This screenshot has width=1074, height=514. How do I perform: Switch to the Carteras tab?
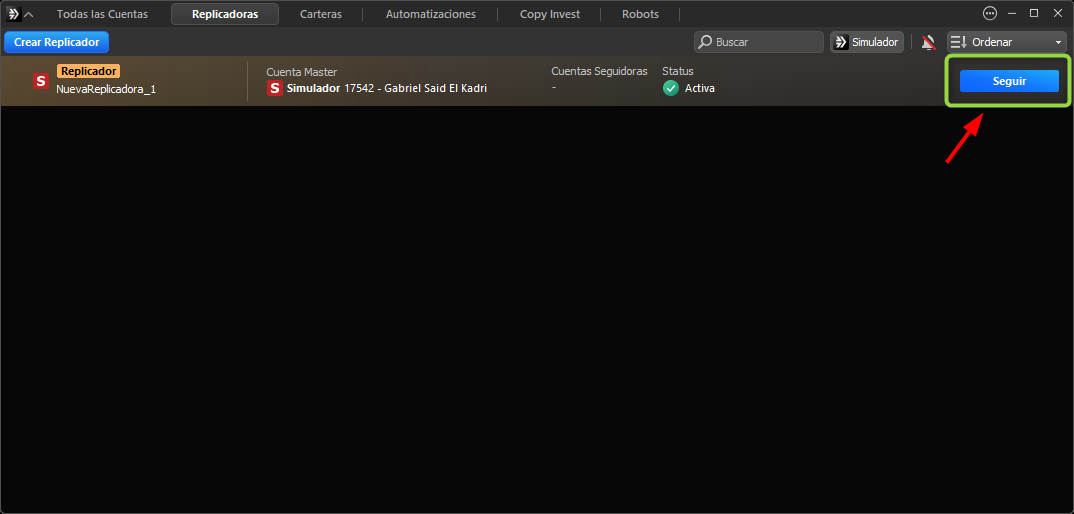(321, 14)
